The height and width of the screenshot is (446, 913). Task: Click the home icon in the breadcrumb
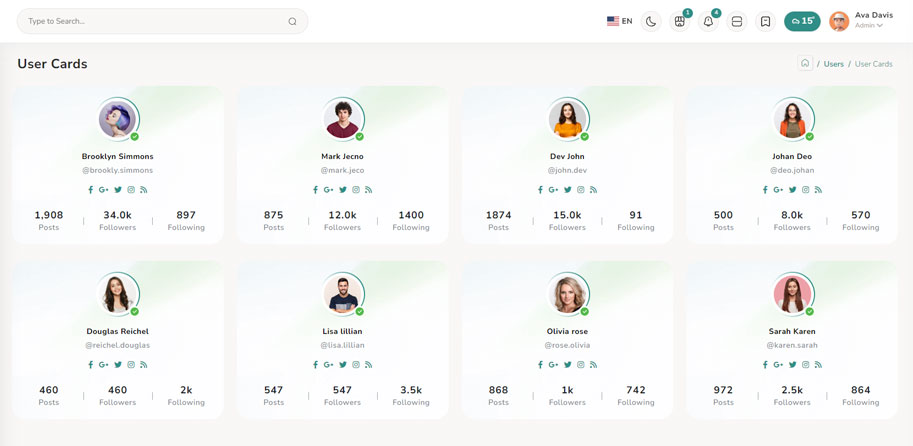(x=805, y=63)
